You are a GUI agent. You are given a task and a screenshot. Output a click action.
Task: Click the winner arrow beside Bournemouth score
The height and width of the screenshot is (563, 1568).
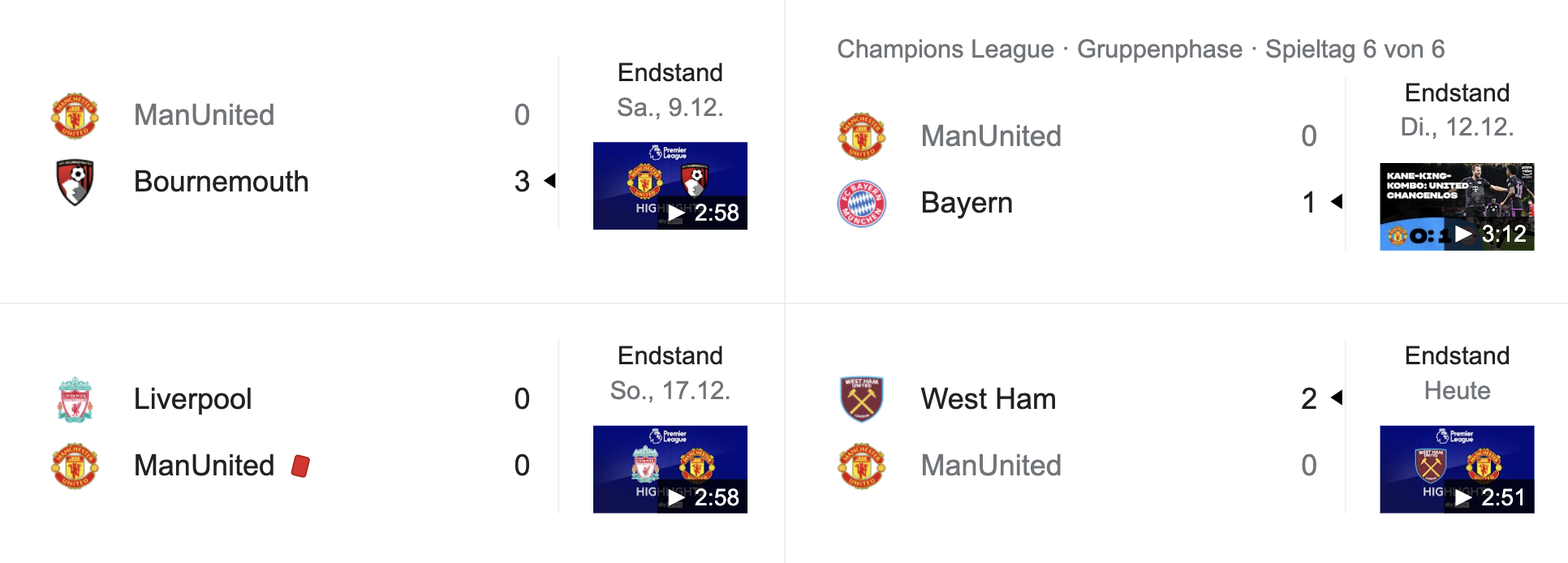[550, 181]
